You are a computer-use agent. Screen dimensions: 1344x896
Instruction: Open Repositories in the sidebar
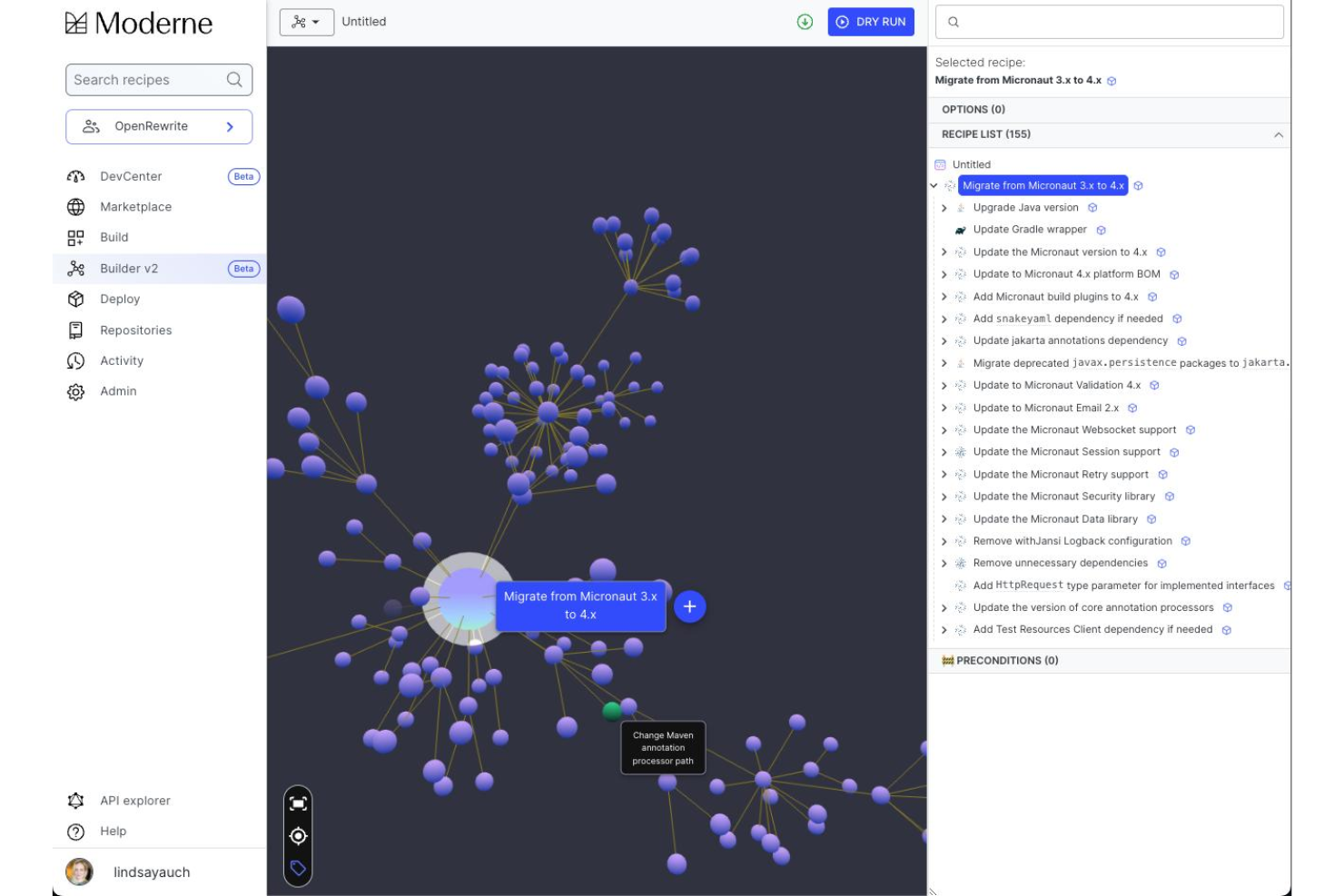(135, 330)
